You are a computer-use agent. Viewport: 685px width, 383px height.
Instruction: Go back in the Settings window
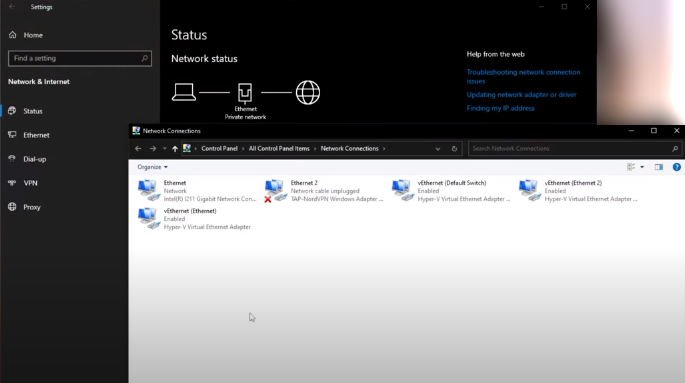pos(12,7)
